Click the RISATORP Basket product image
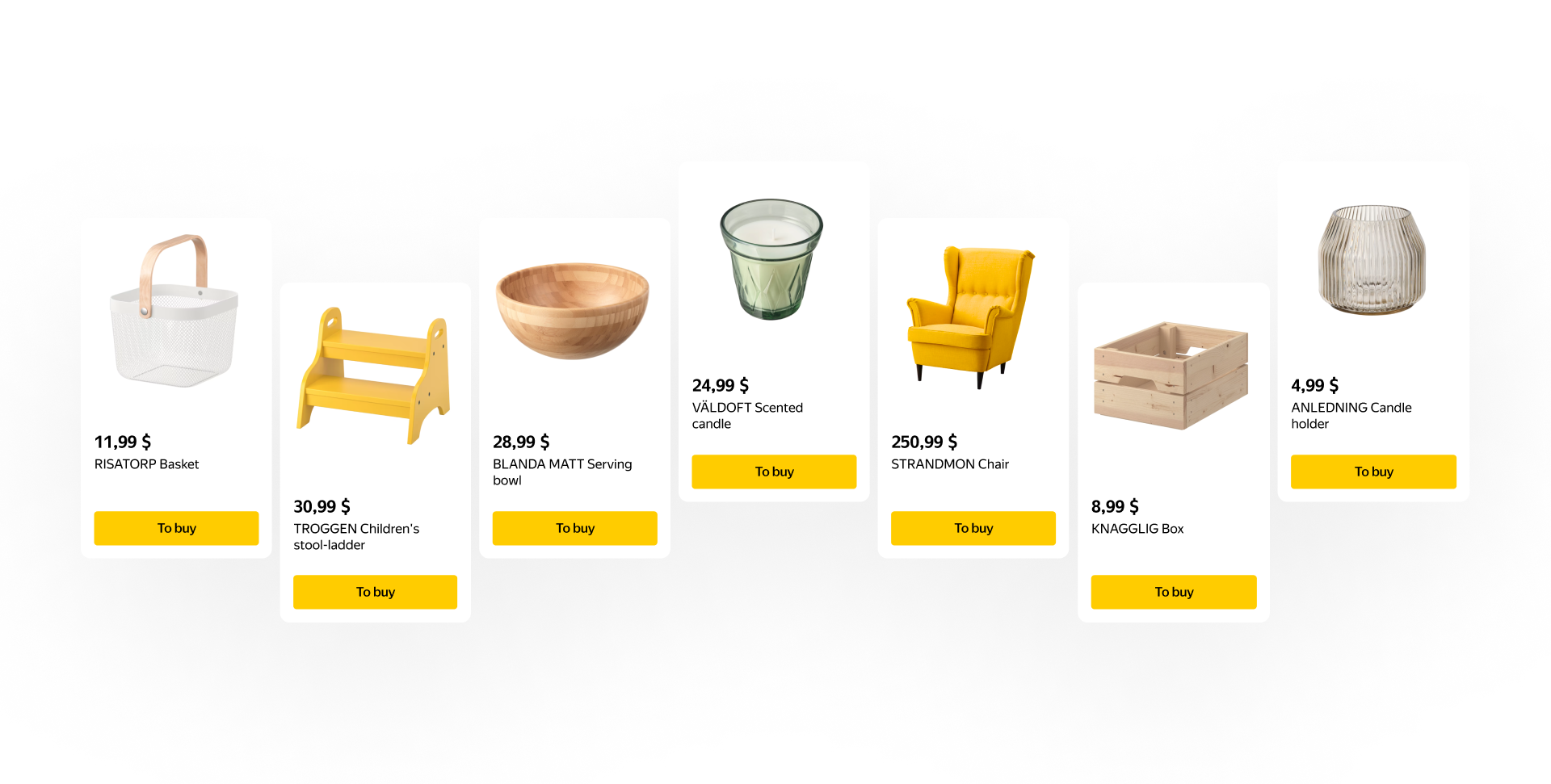 (174, 311)
